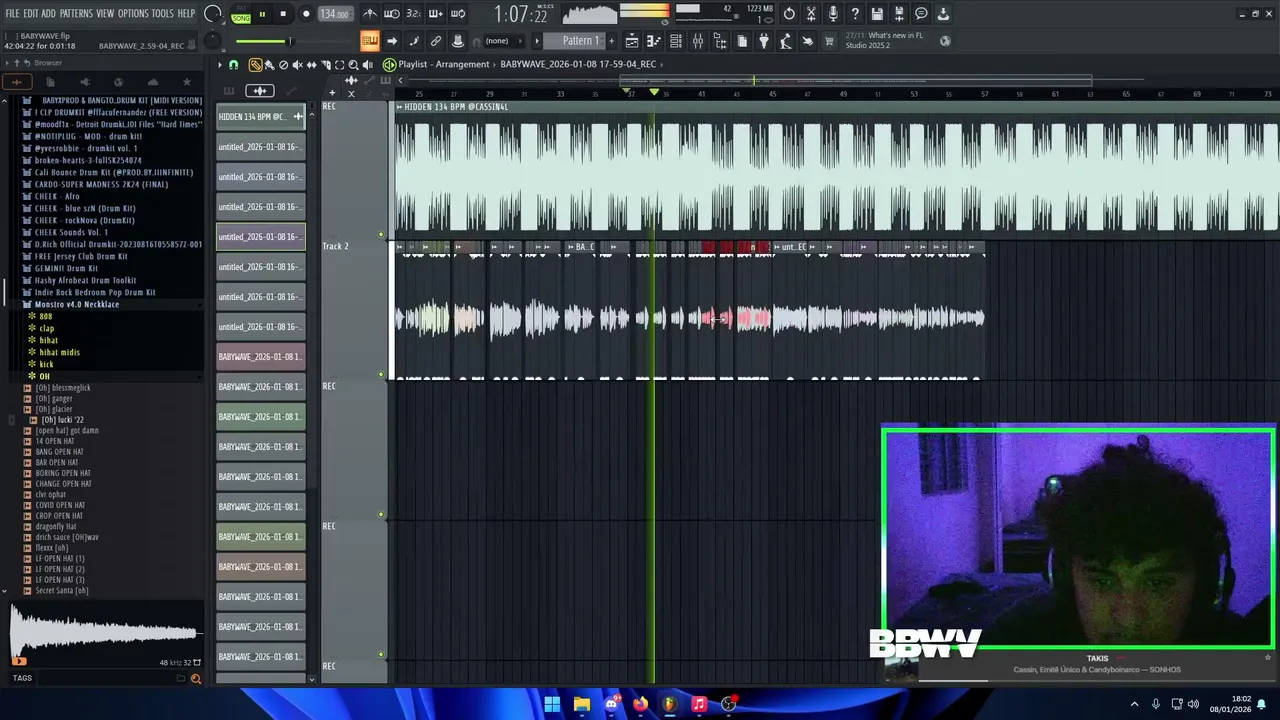This screenshot has height=720, width=1280.
Task: Open the content library shopping cart
Action: click(x=828, y=41)
